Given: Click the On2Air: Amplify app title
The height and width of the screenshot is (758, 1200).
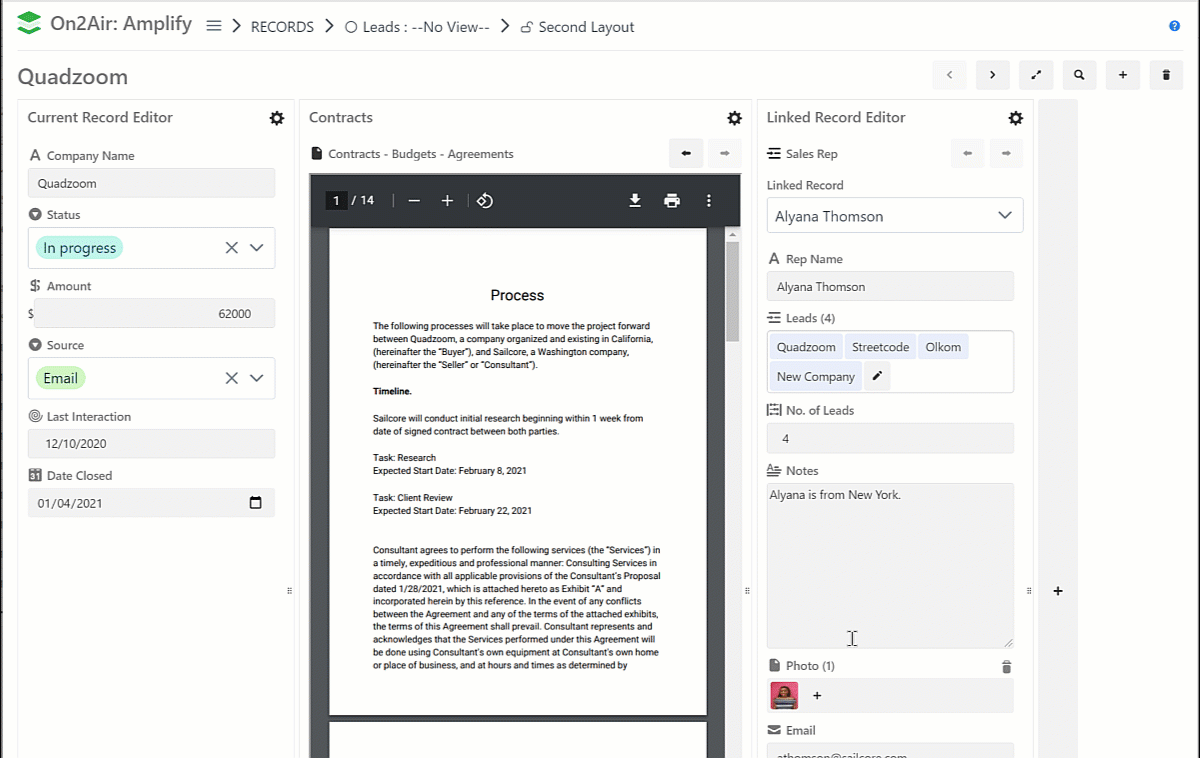Looking at the screenshot, I should coord(121,24).
